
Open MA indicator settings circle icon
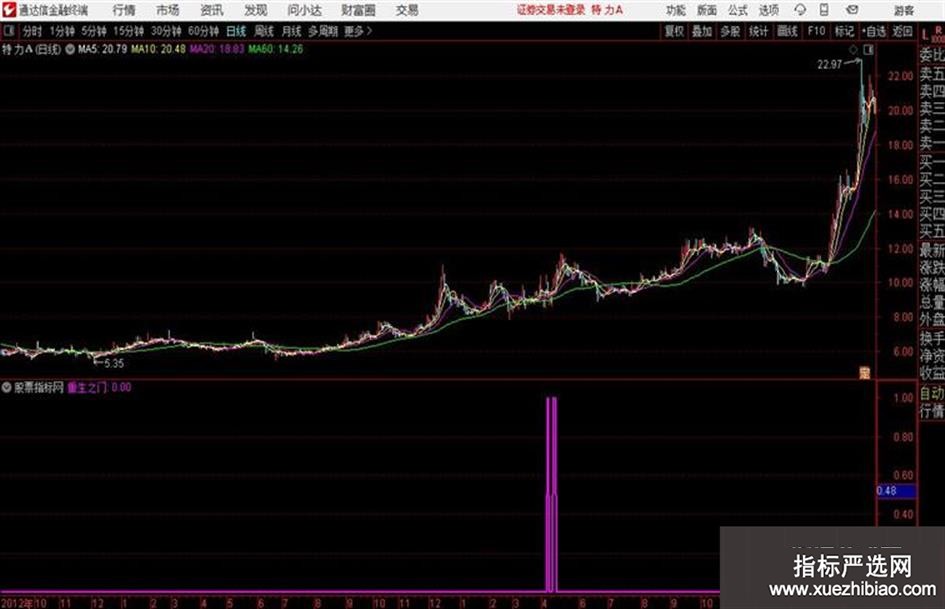70,49
